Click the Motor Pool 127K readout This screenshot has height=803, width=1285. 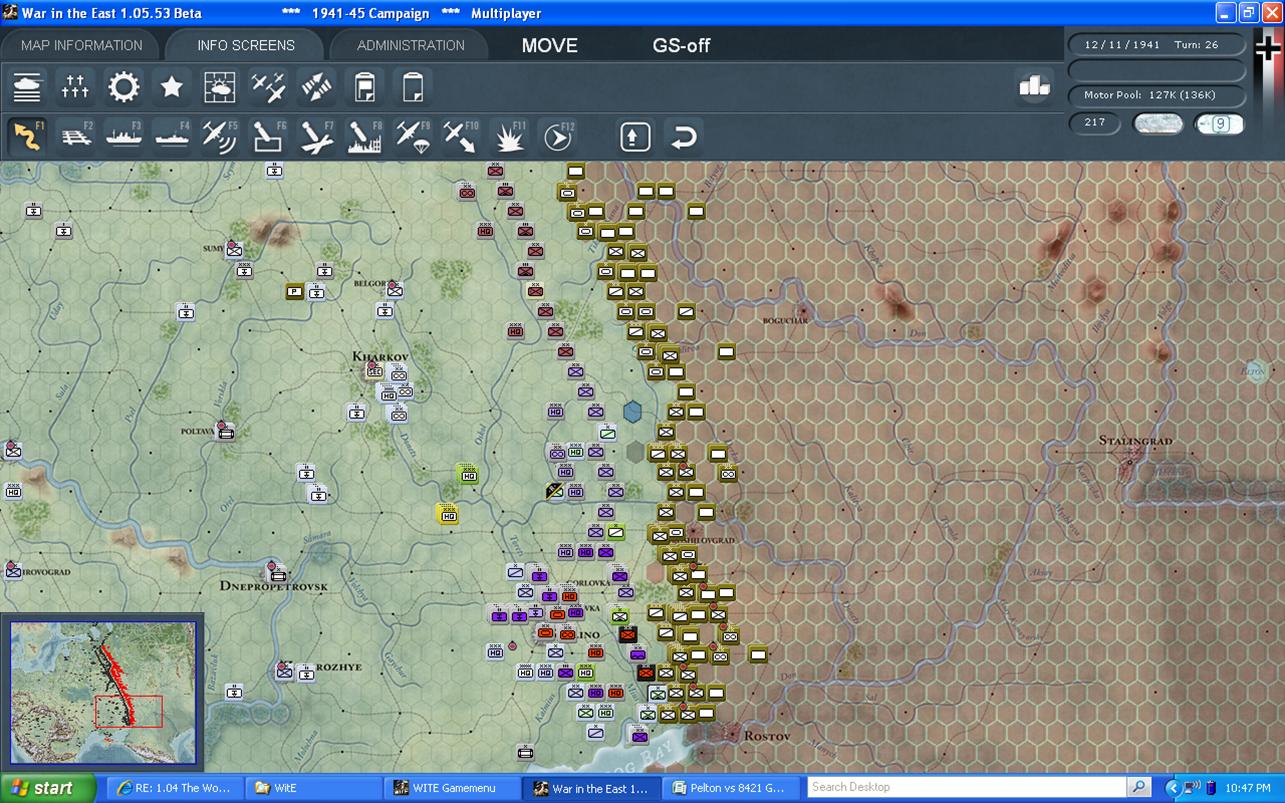1157,96
